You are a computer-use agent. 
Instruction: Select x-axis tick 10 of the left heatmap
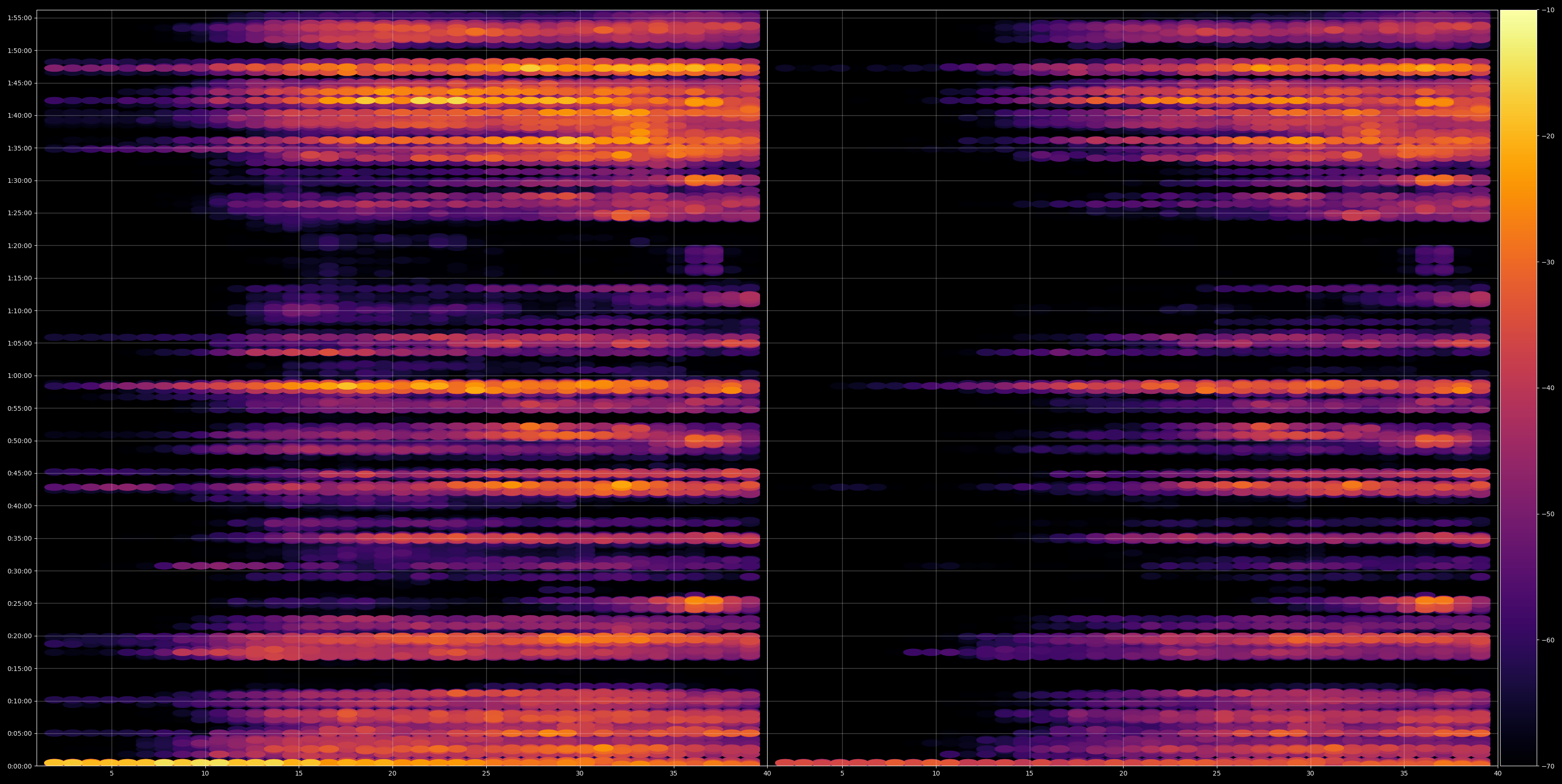[x=205, y=774]
